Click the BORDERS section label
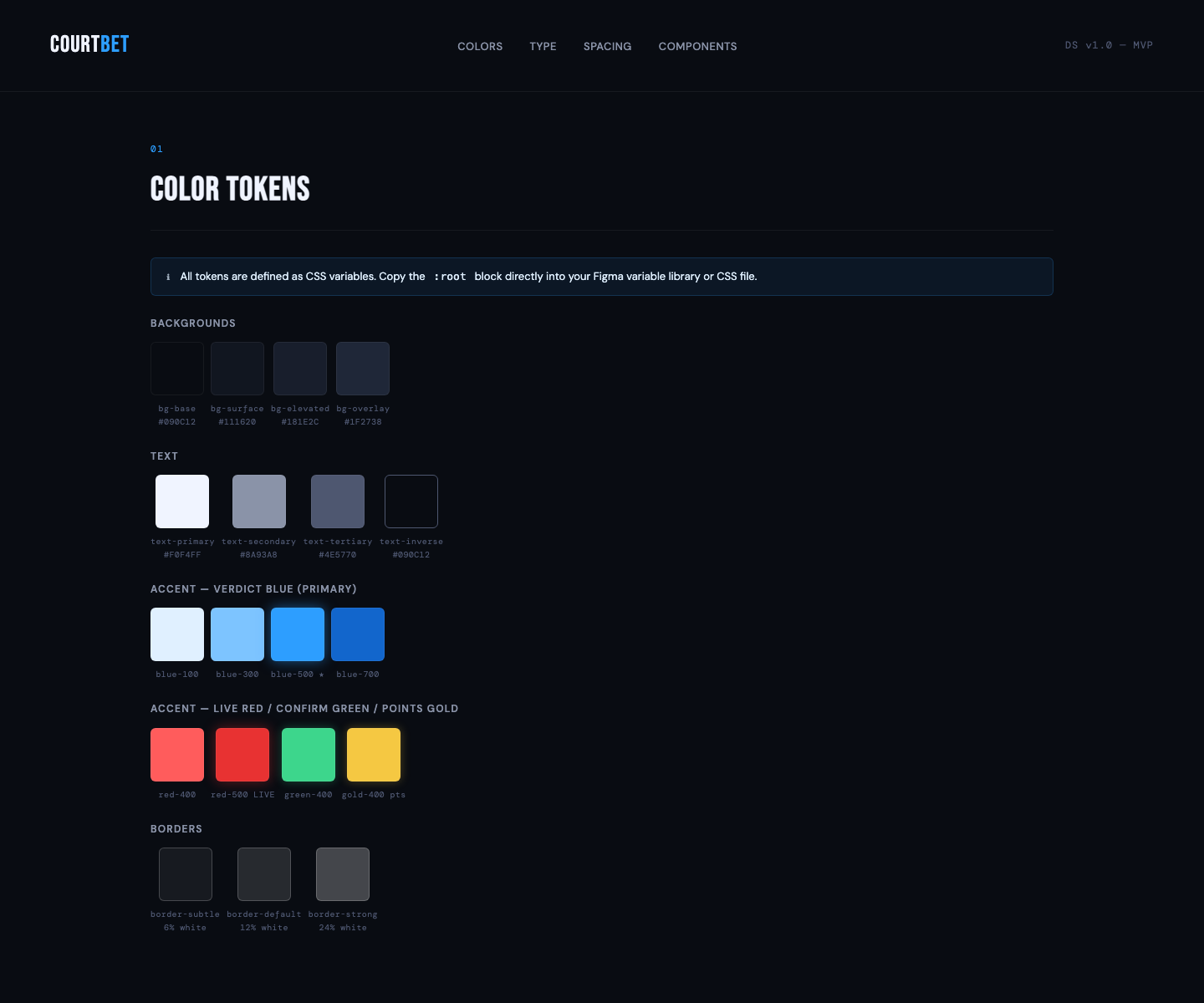1204x1003 pixels. click(176, 829)
